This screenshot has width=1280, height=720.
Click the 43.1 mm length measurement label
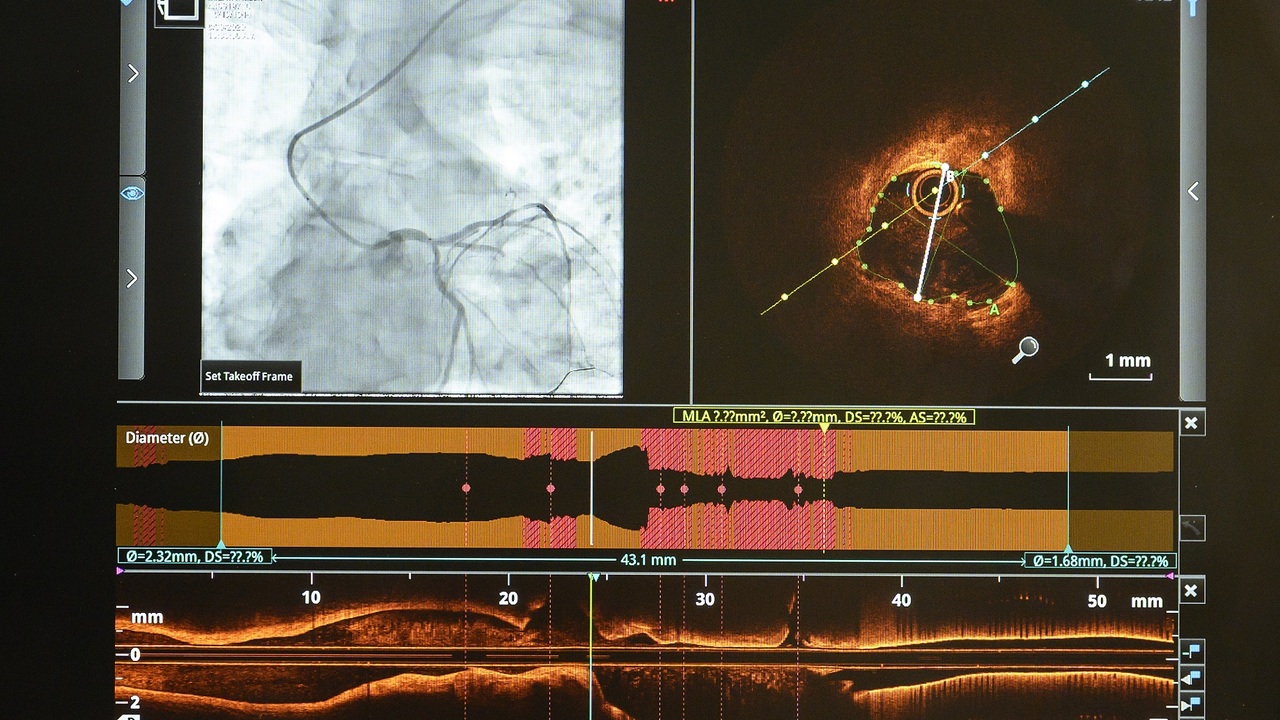pyautogui.click(x=648, y=560)
